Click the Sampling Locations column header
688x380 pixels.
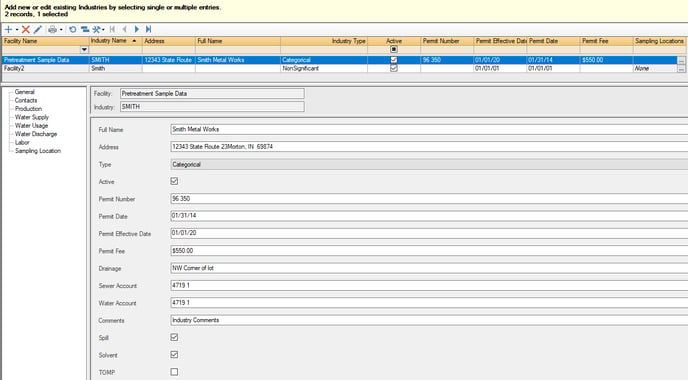(x=659, y=41)
